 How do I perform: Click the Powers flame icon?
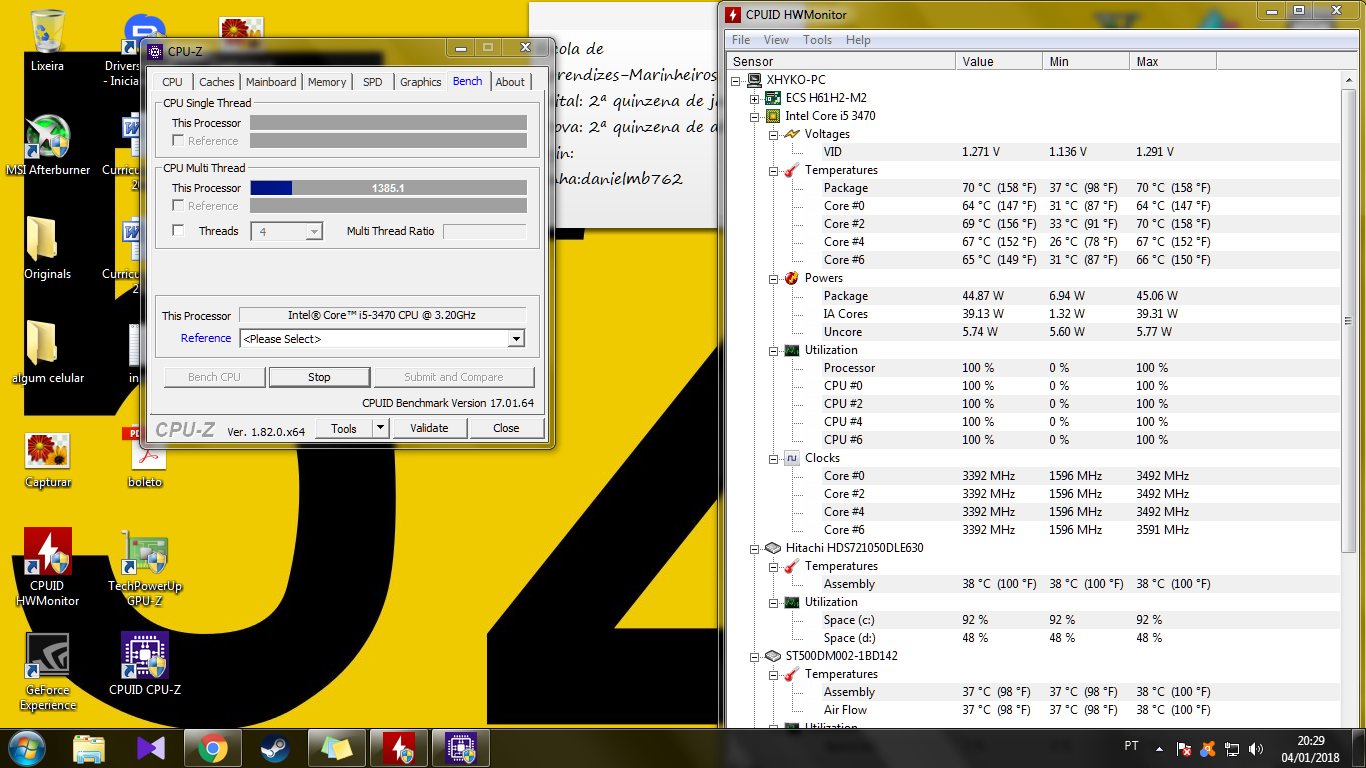click(x=791, y=278)
